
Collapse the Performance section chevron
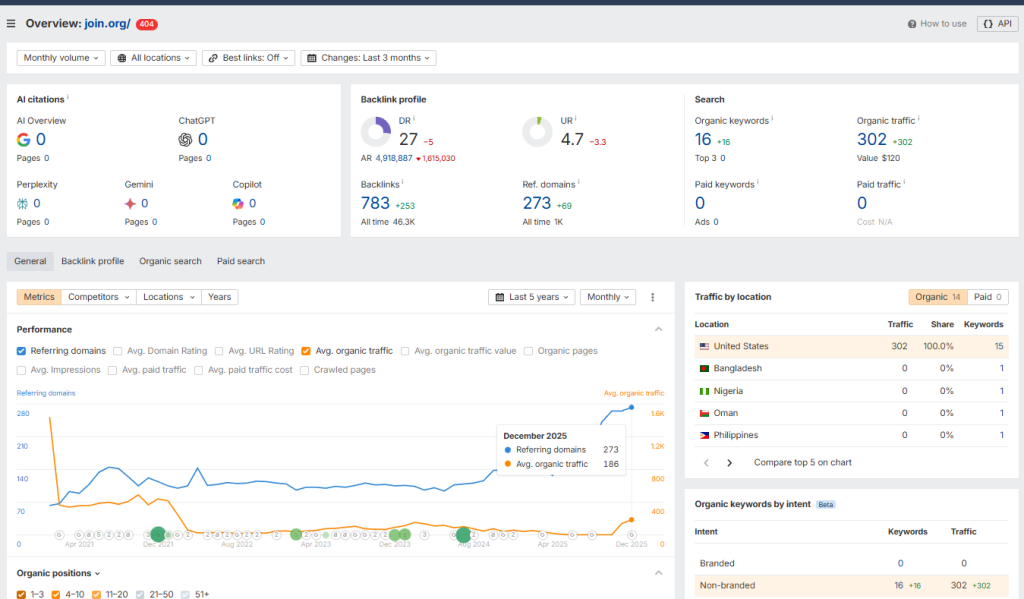(658, 329)
